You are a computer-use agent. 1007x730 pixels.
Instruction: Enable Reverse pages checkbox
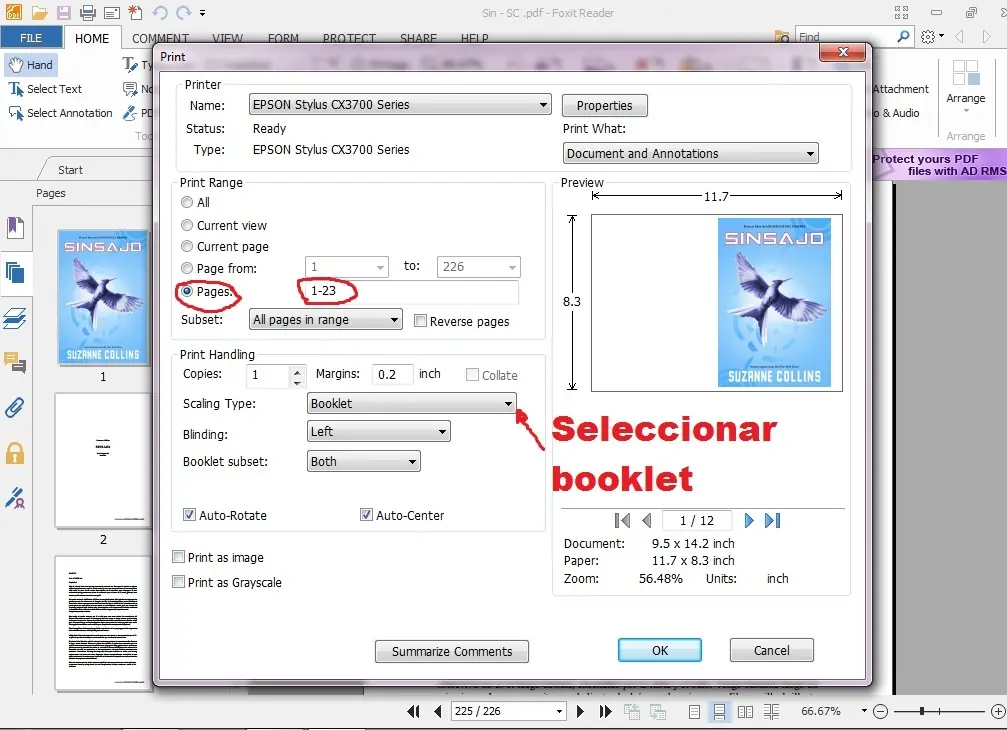[x=420, y=321]
